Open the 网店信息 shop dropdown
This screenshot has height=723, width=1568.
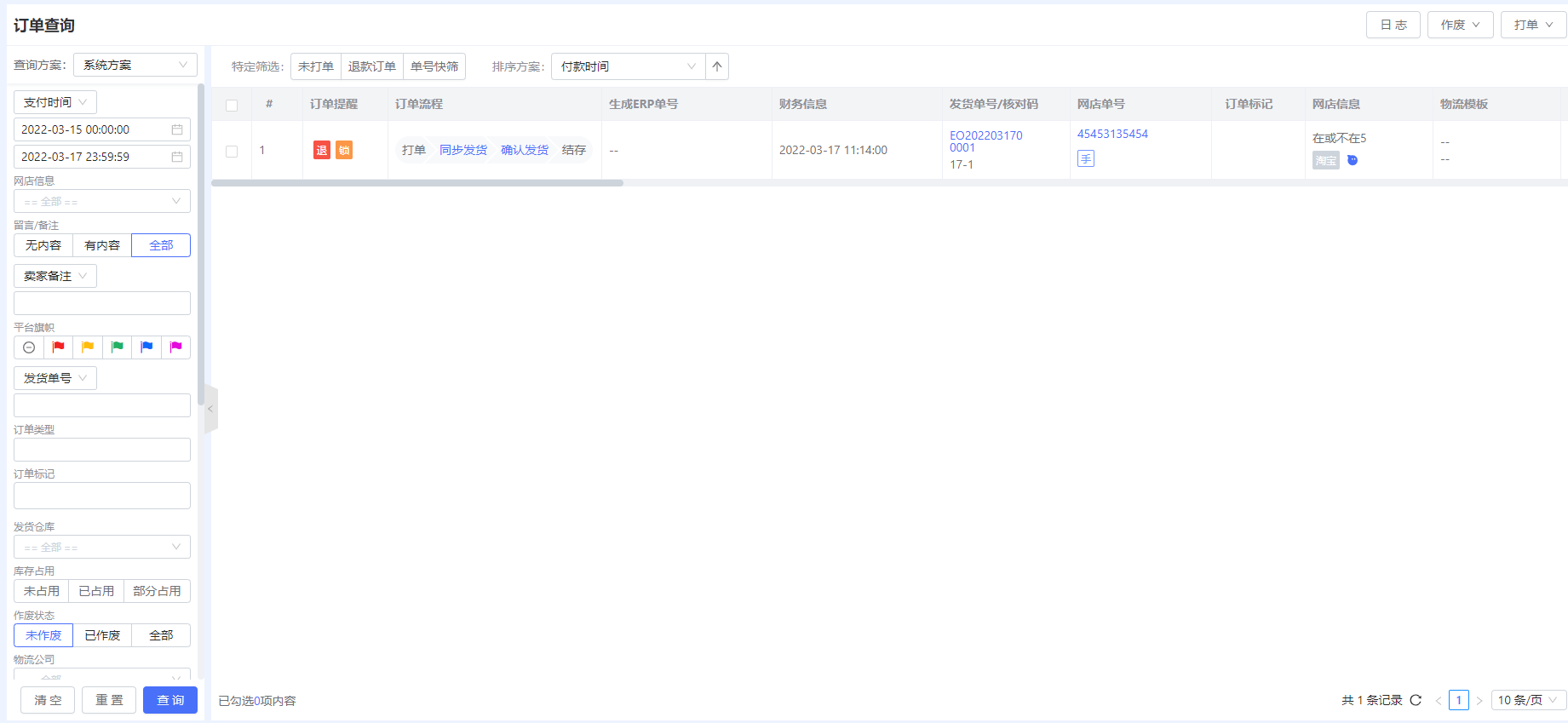point(102,201)
